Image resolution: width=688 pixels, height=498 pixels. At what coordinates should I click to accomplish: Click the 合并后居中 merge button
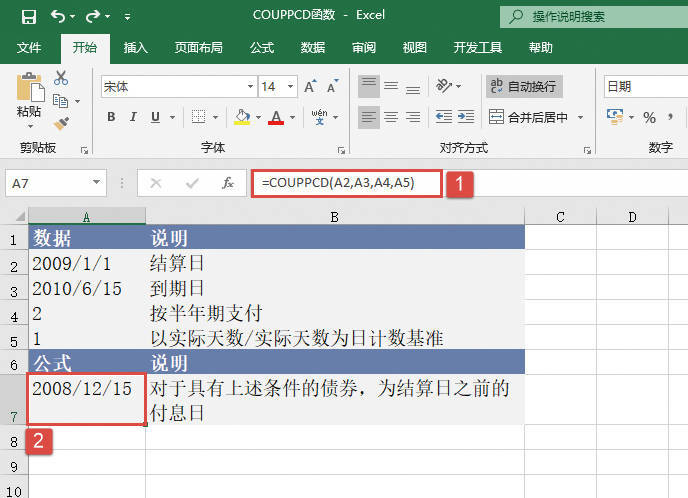[536, 118]
